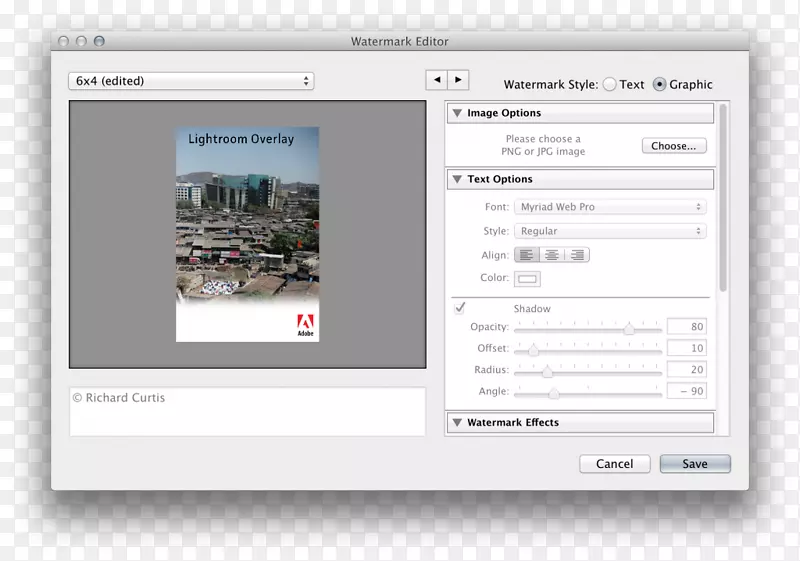This screenshot has width=800, height=561.
Task: Select center text alignment icon
Action: coord(551,255)
